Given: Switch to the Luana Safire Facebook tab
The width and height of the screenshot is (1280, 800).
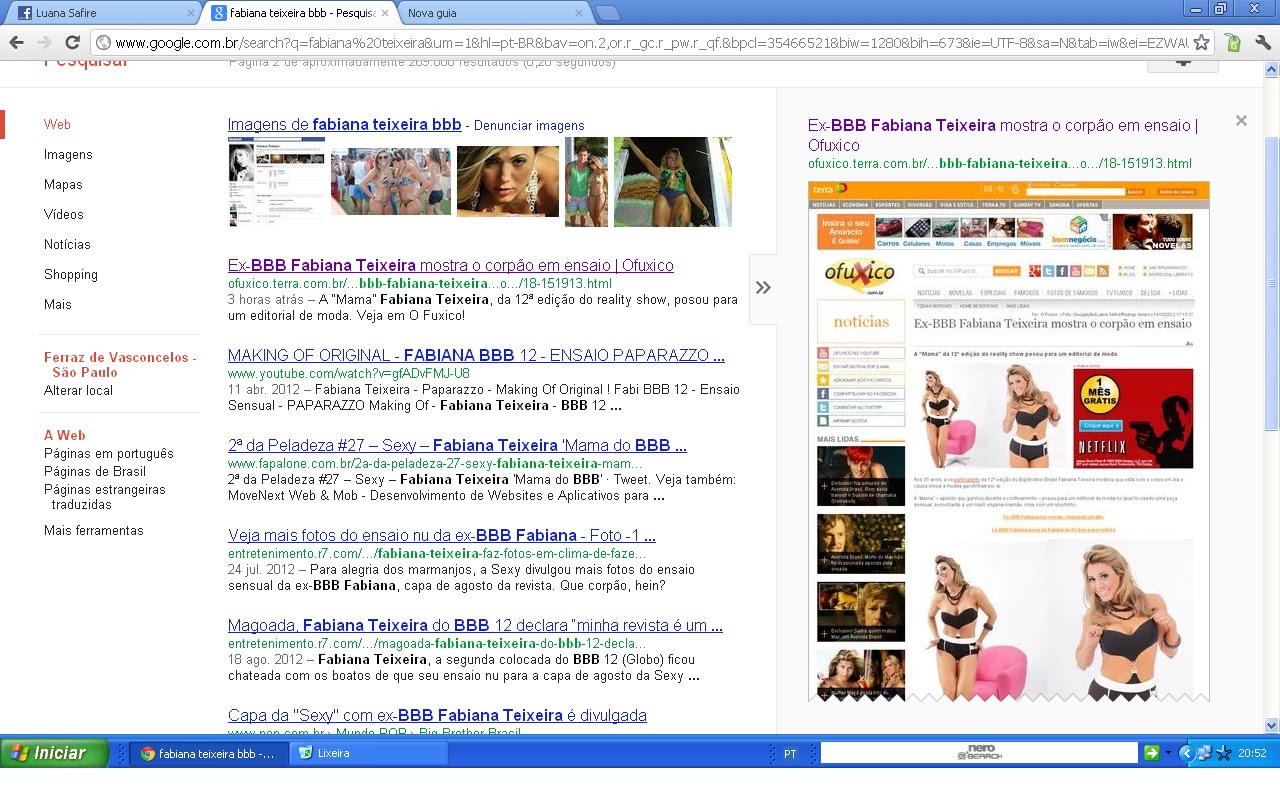Looking at the screenshot, I should coord(105,13).
